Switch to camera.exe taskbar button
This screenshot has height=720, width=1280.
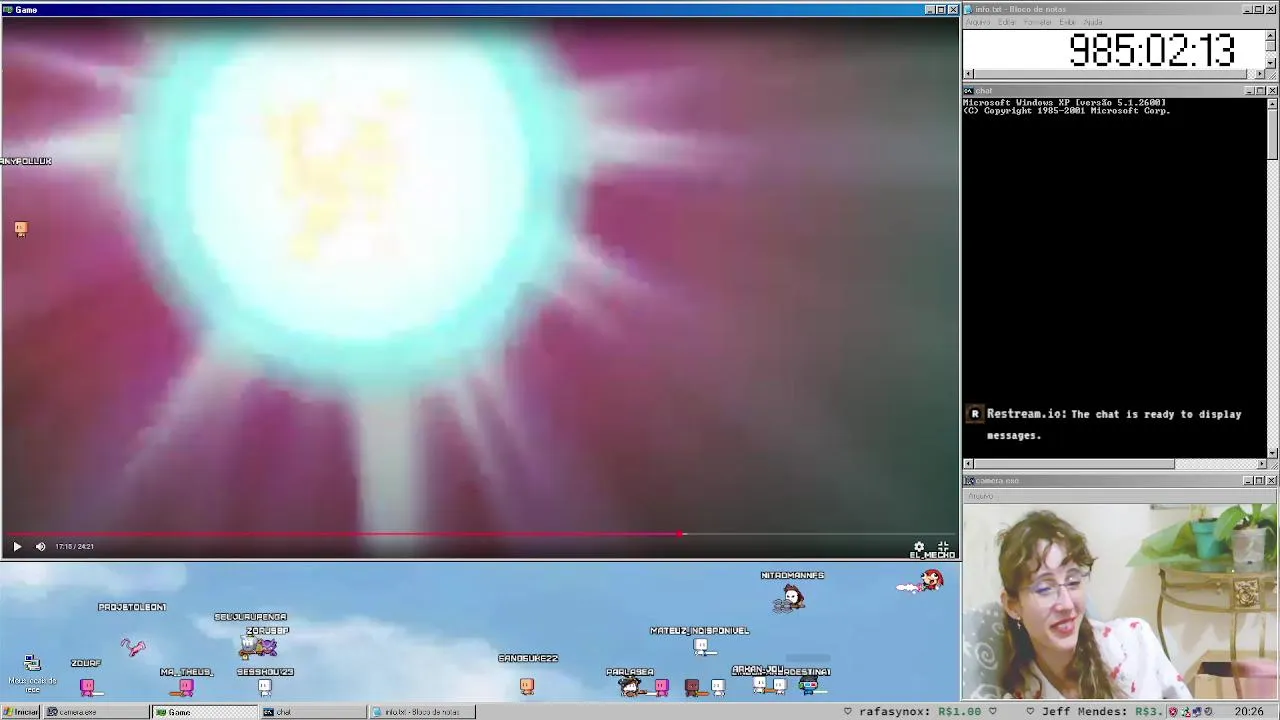96,712
